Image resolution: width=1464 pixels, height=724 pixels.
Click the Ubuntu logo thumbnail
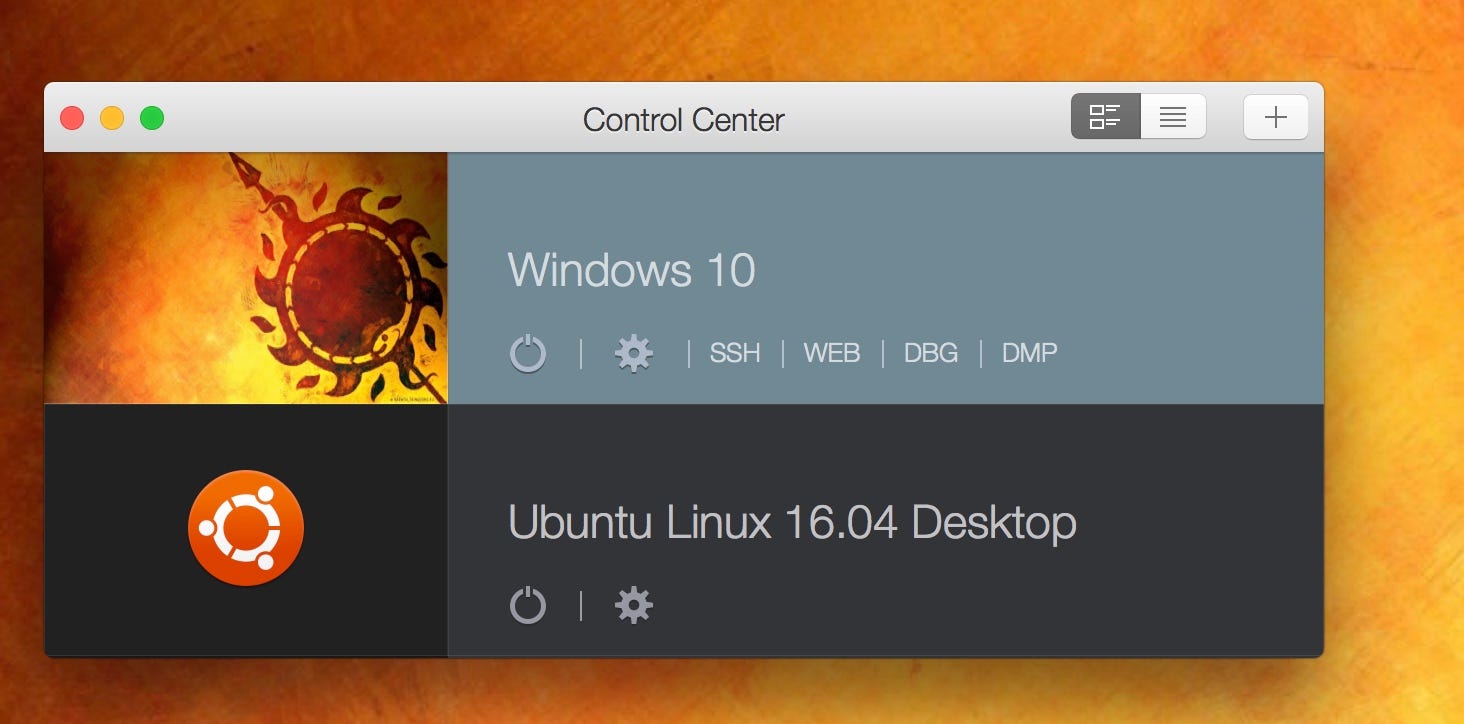pyautogui.click(x=246, y=528)
